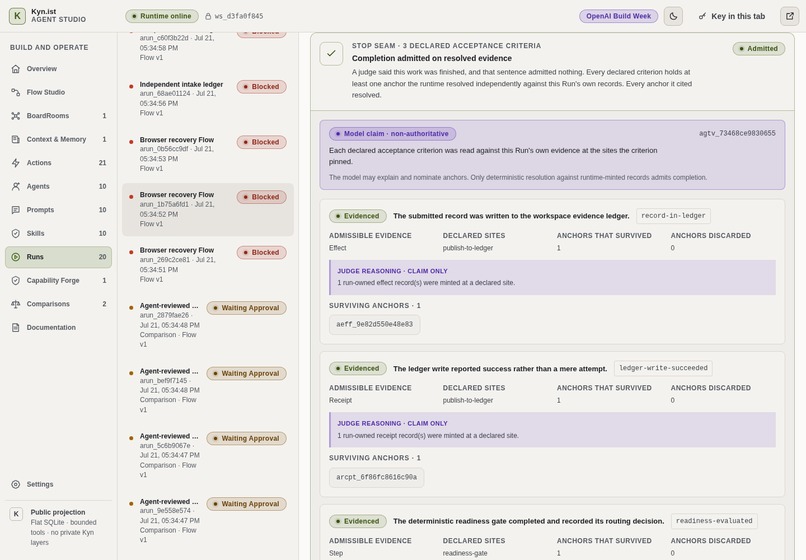Click the key icon beside Key in this tab
806x560 pixels.
tap(702, 16)
